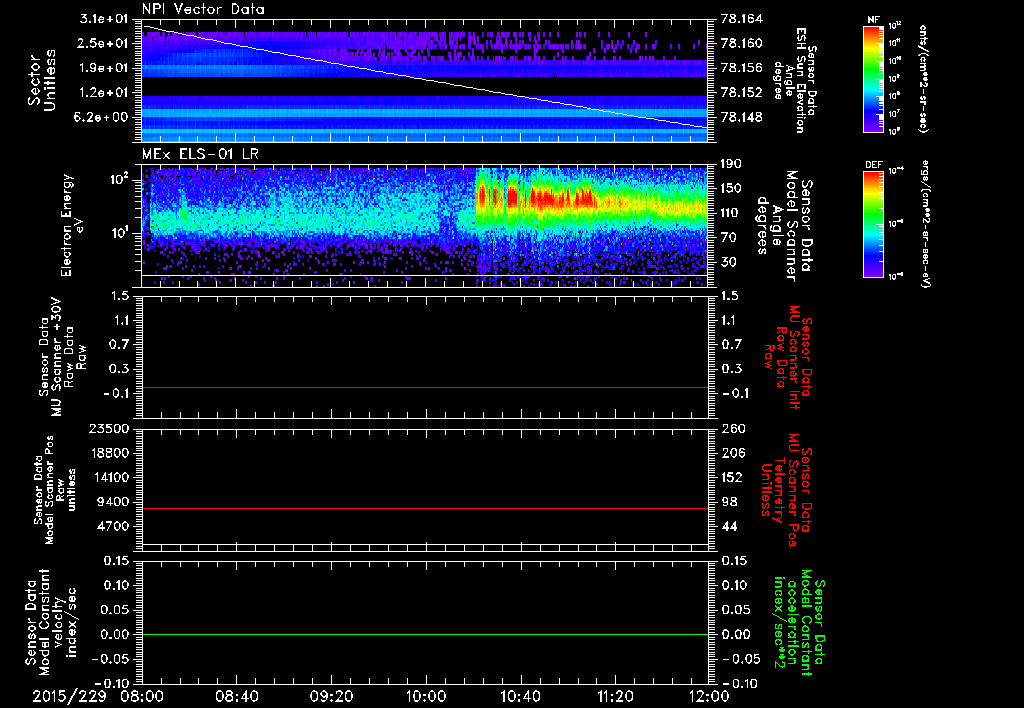Click the green zero-velocity line in bottom panel

(x=425, y=634)
